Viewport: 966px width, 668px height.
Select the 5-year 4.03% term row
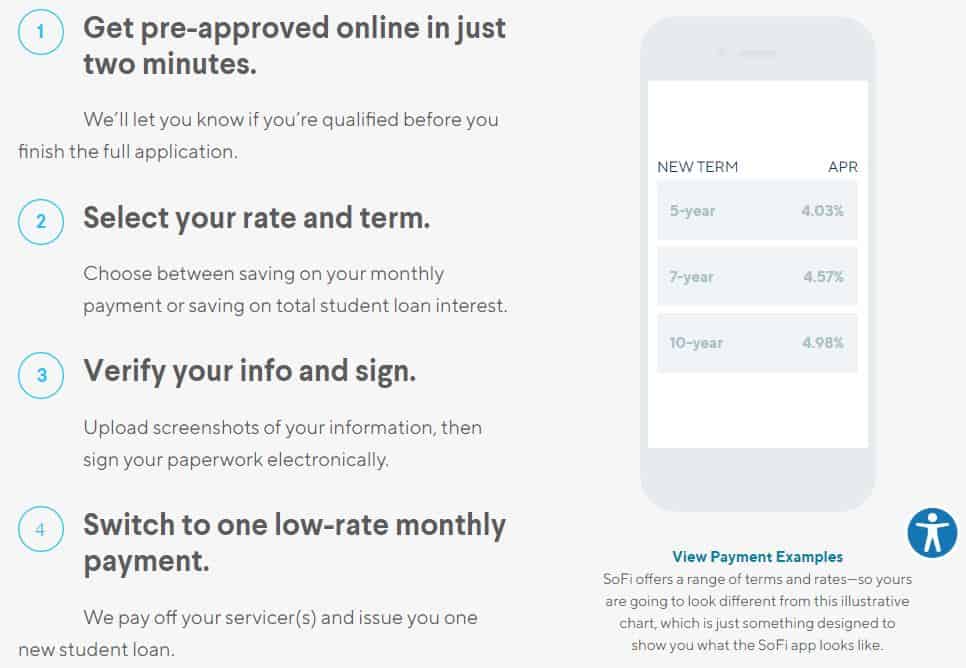point(757,211)
